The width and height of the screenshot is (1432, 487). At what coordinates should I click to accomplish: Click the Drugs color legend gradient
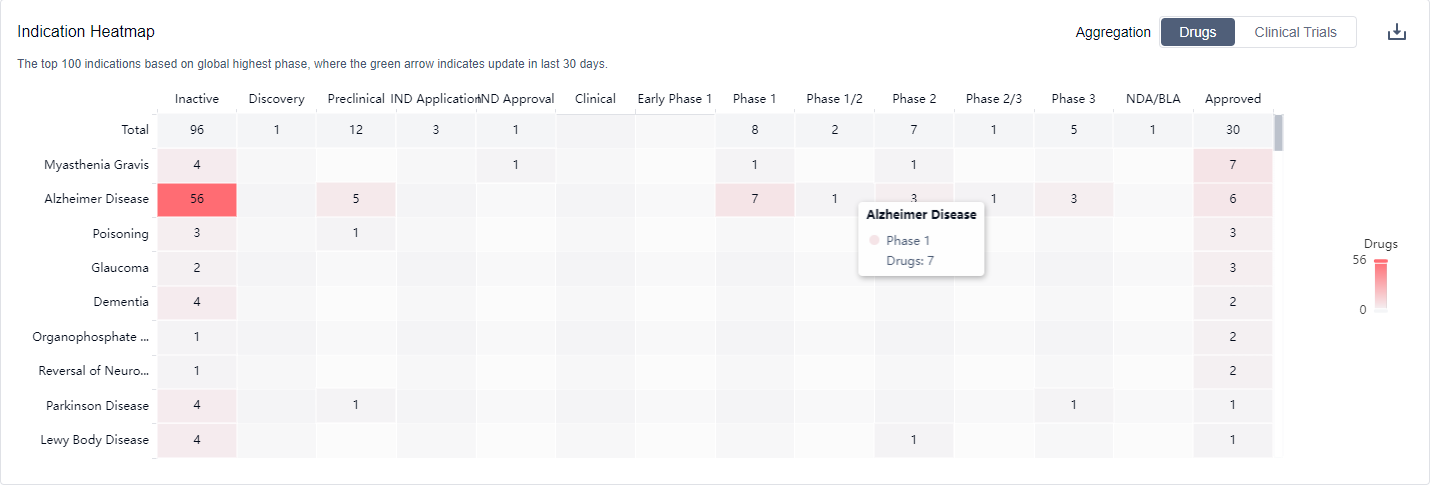point(1380,286)
